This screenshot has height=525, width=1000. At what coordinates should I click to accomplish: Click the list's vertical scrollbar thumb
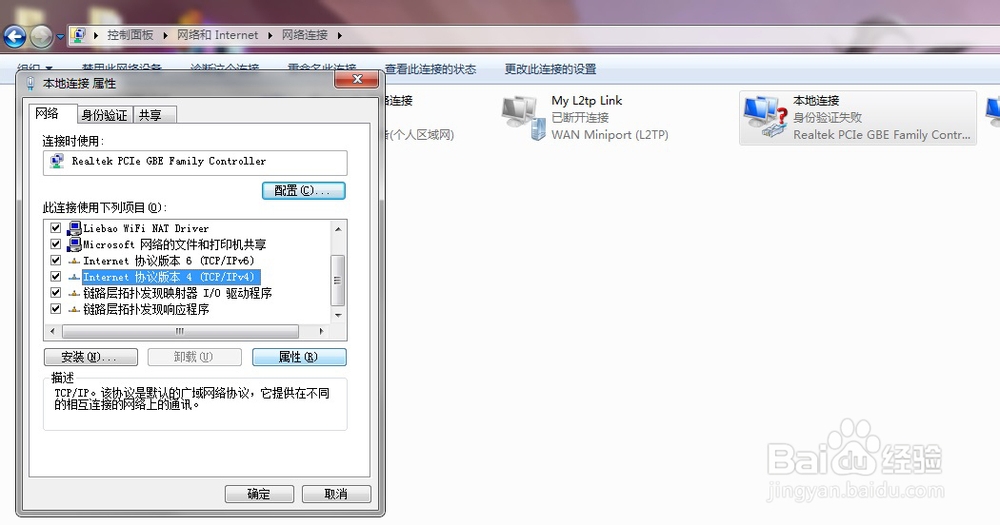point(338,280)
